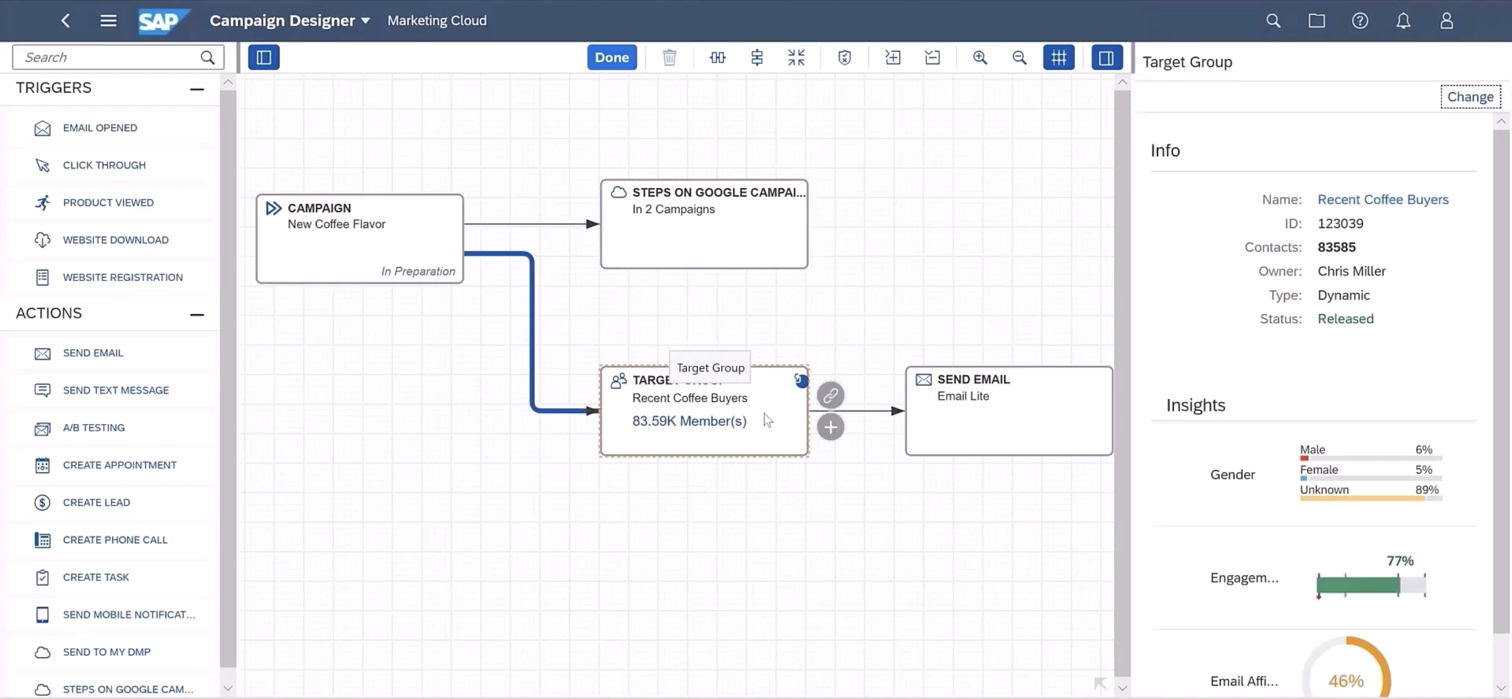This screenshot has width=1512, height=699.
Task: Toggle the grid display in the canvas toolbar
Action: pos(1058,57)
